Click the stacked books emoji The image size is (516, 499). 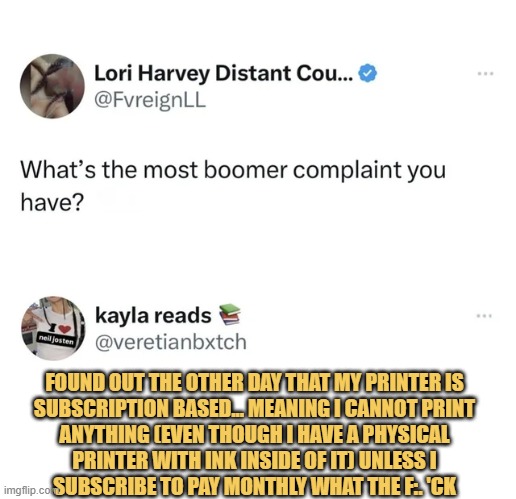[x=229, y=315]
